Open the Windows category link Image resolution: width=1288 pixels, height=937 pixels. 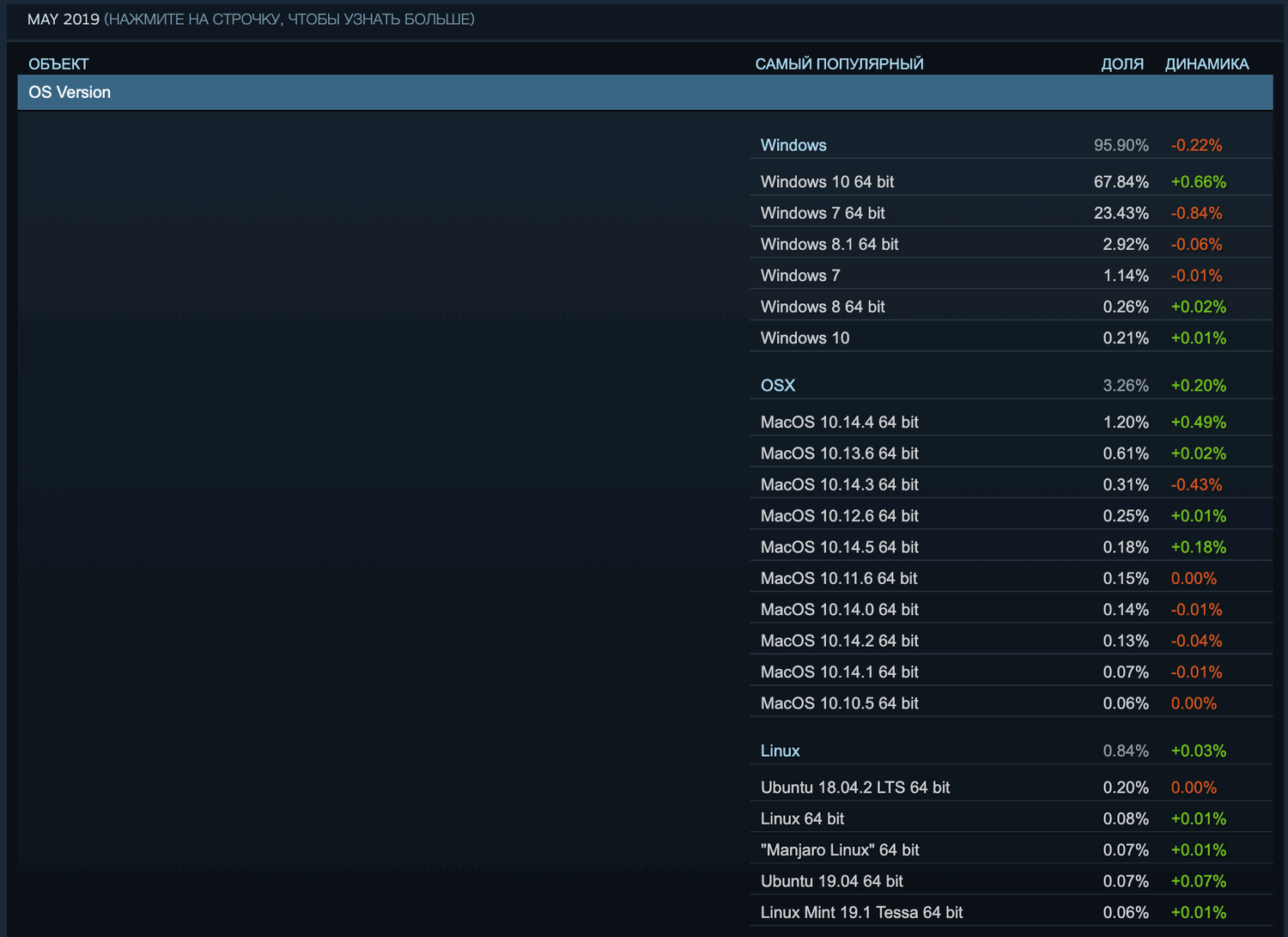click(x=793, y=145)
